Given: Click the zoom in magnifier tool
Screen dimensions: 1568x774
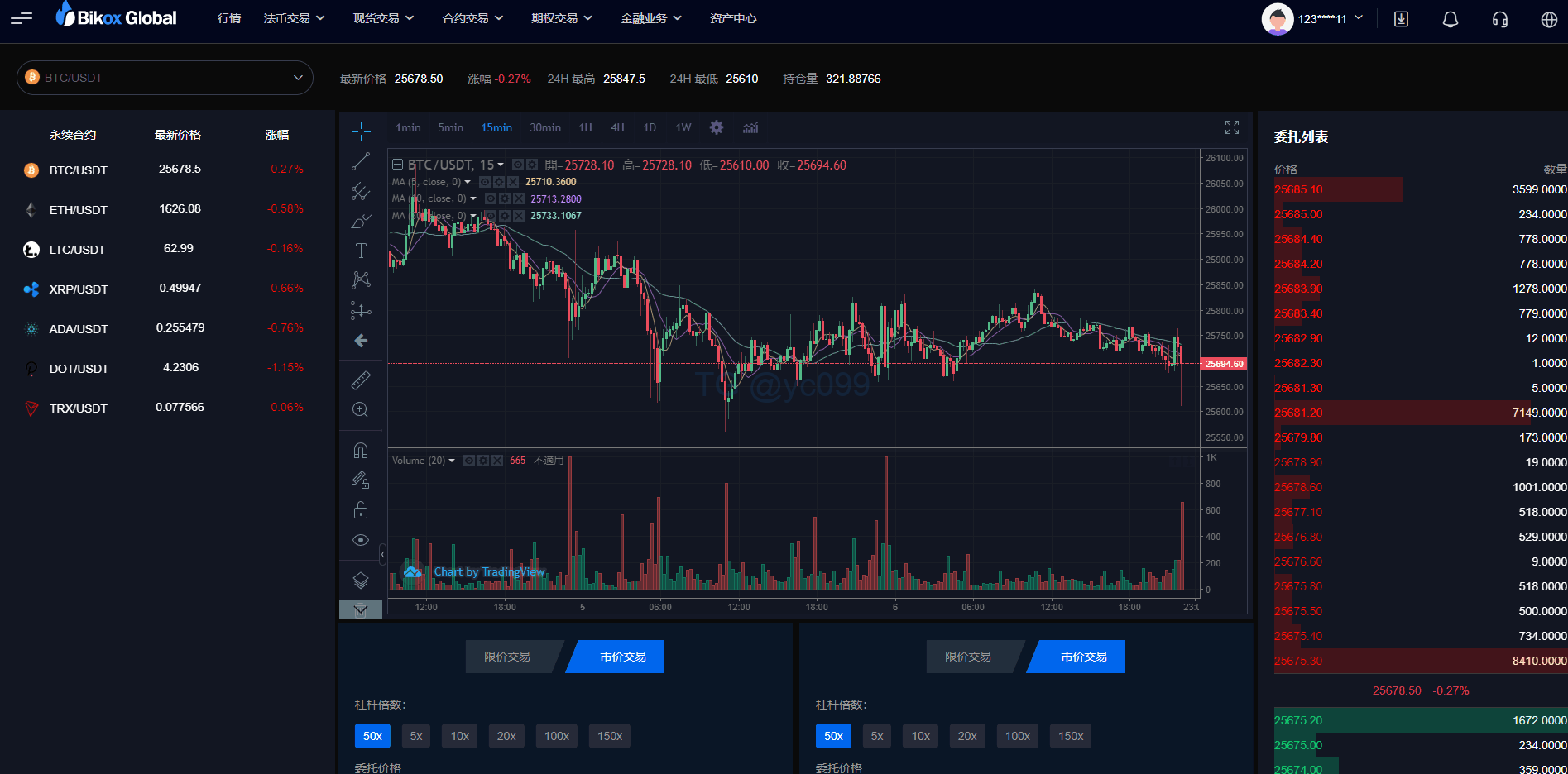Looking at the screenshot, I should click(x=361, y=409).
